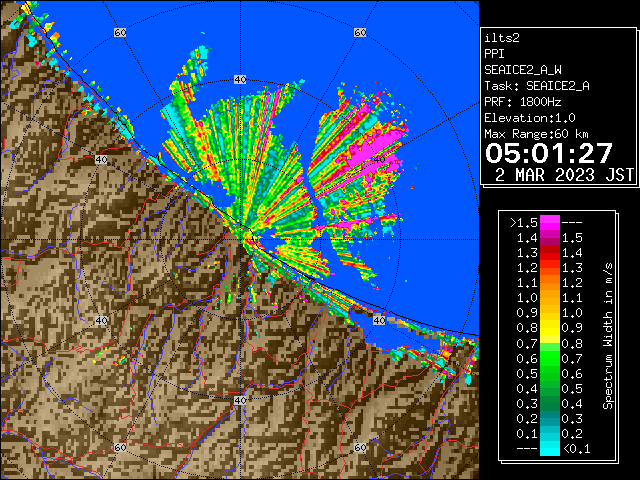Click the PPI scan type label

pos(494,54)
